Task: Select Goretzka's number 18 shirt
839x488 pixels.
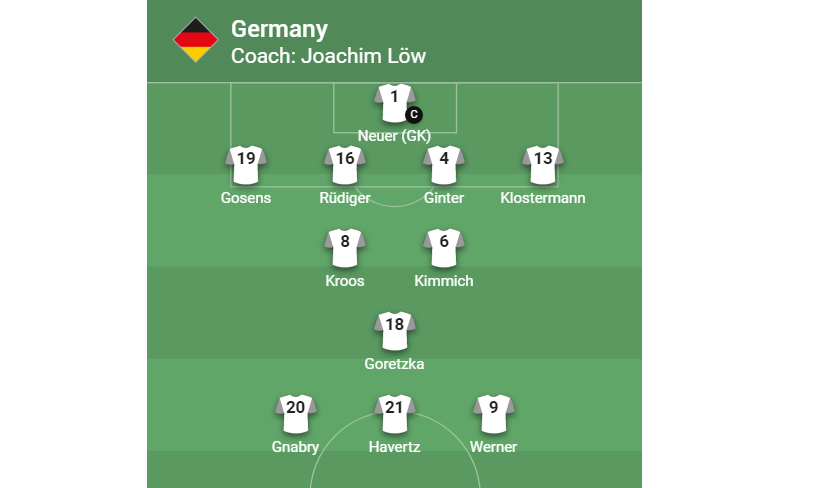Action: [394, 330]
